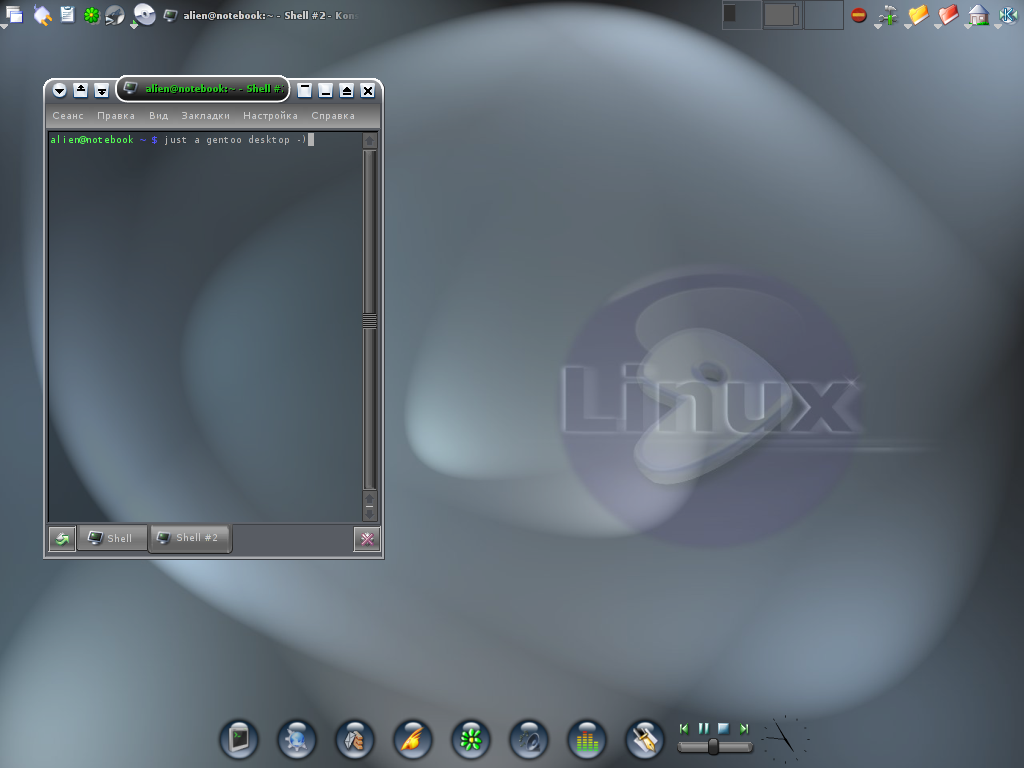
Task: Skip to next track in media applet
Action: tap(744, 728)
